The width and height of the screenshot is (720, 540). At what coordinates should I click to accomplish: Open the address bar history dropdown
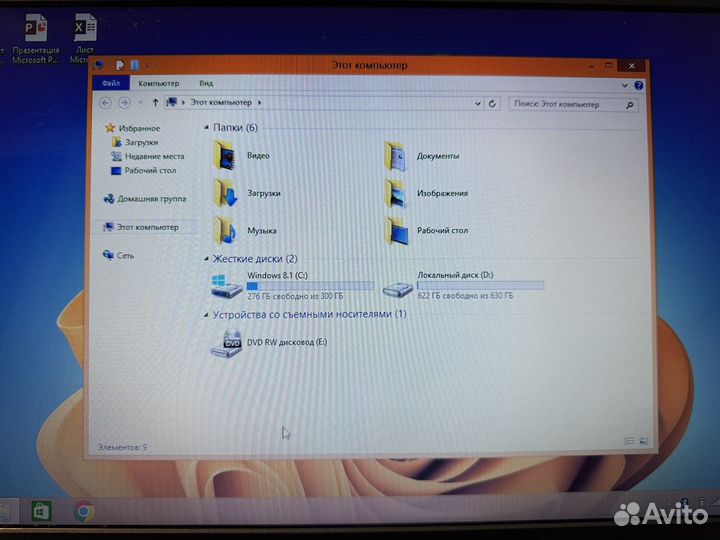478,104
